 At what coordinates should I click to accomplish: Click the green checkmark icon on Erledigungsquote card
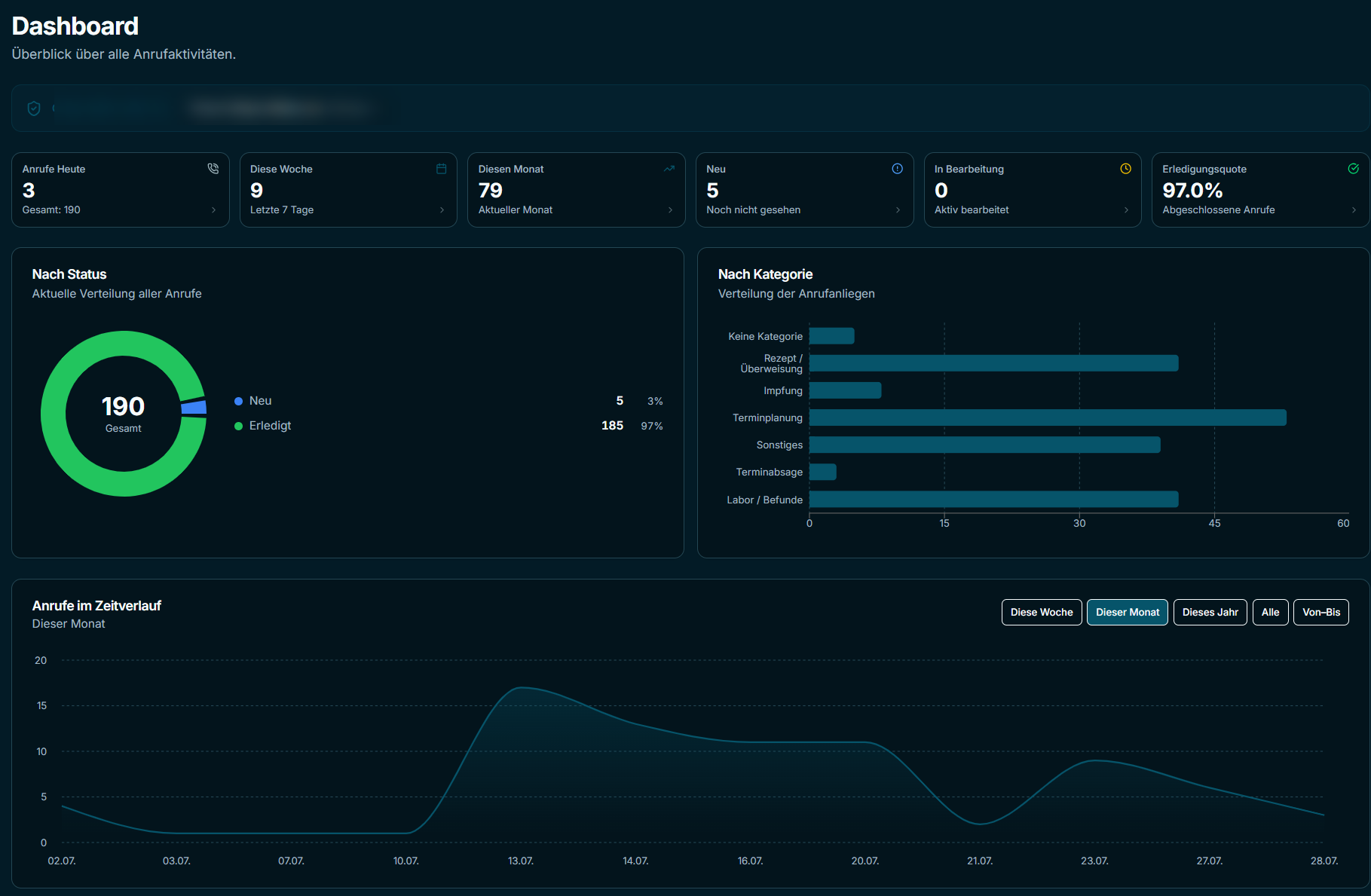pyautogui.click(x=1354, y=169)
